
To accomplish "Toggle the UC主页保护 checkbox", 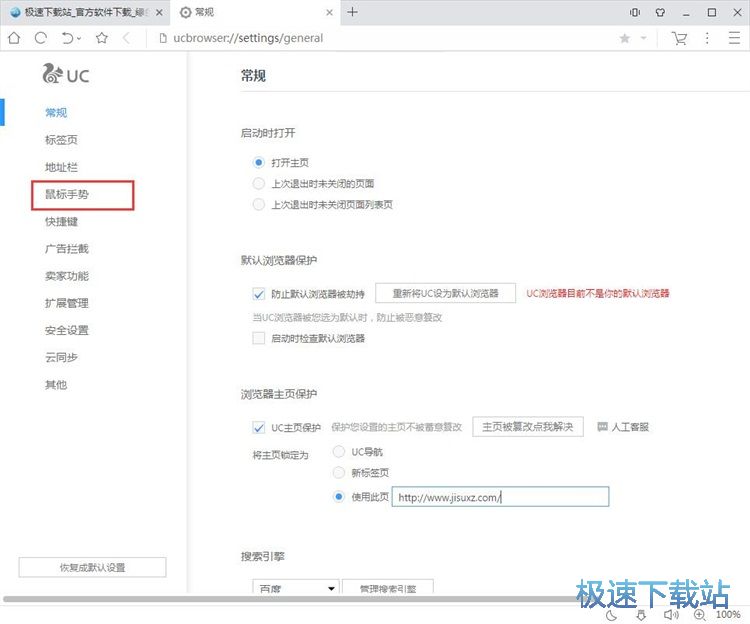I will (x=259, y=427).
